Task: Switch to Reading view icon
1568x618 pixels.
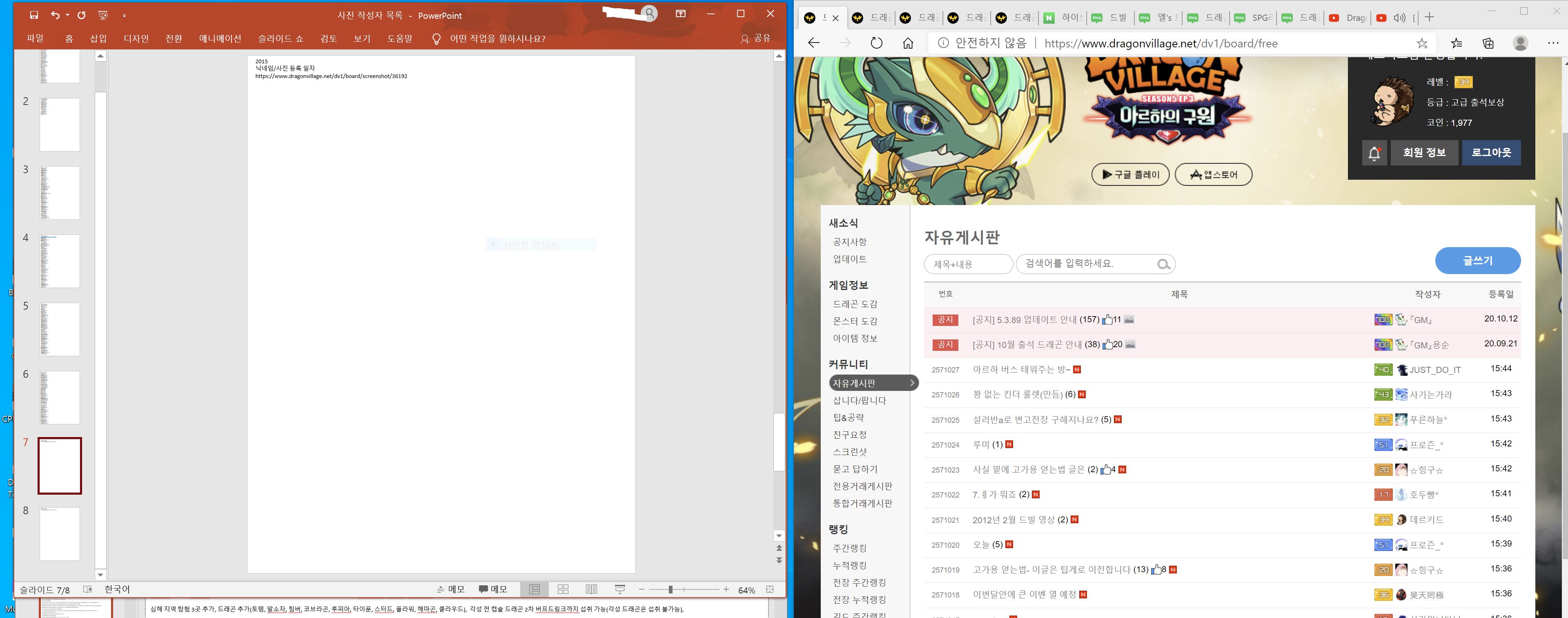Action: point(591,589)
